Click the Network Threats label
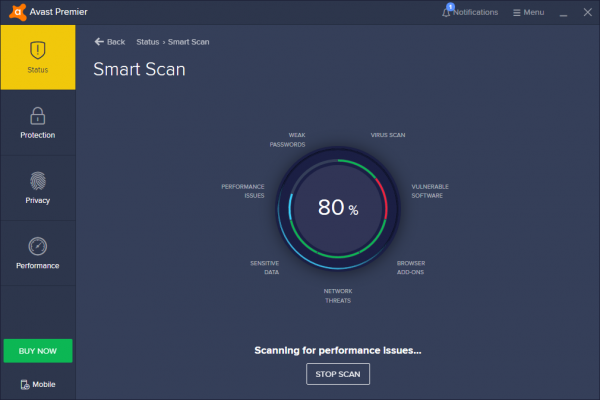 click(x=337, y=295)
